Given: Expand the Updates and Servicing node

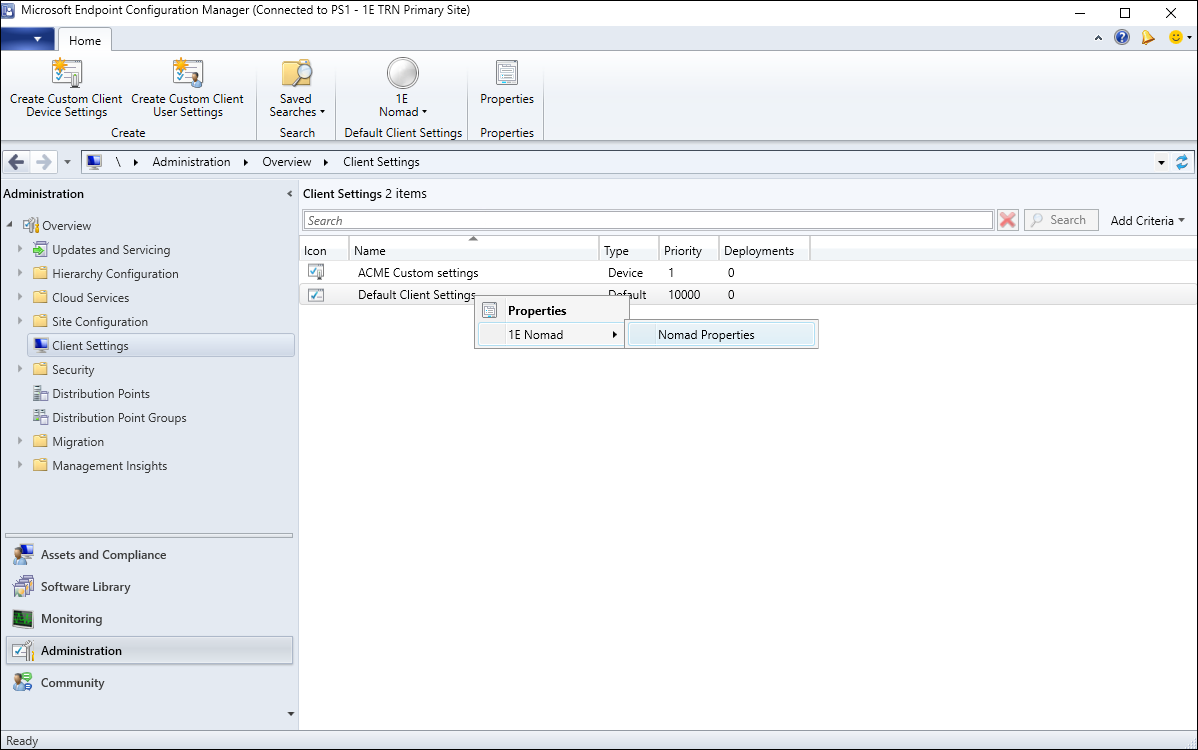Looking at the screenshot, I should (x=19, y=250).
